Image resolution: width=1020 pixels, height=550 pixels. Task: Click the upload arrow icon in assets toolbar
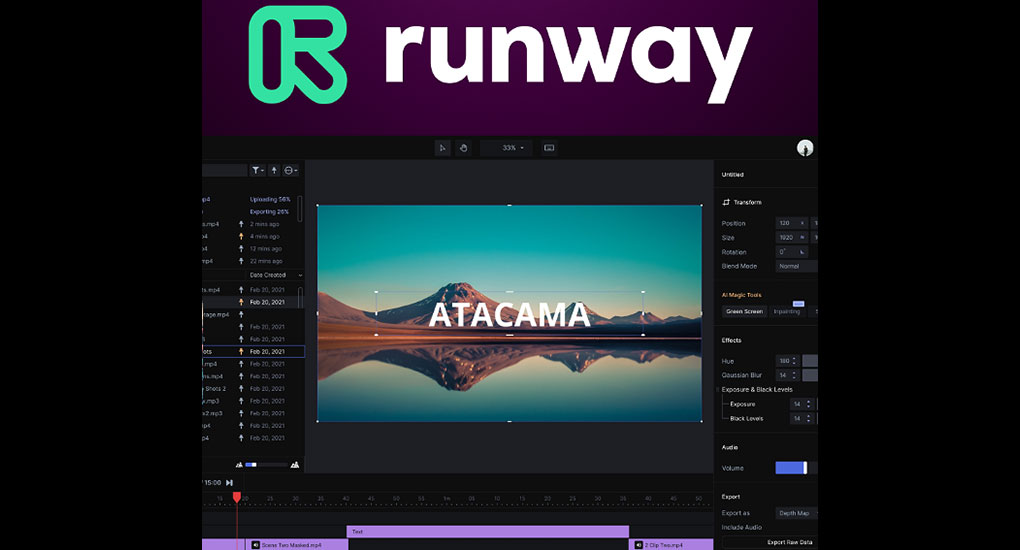274,171
